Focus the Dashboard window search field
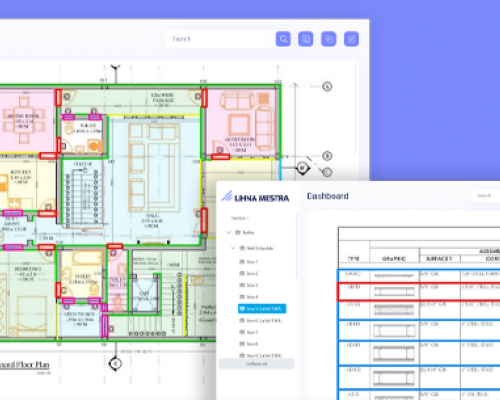The width and height of the screenshot is (500, 400). coord(486,196)
